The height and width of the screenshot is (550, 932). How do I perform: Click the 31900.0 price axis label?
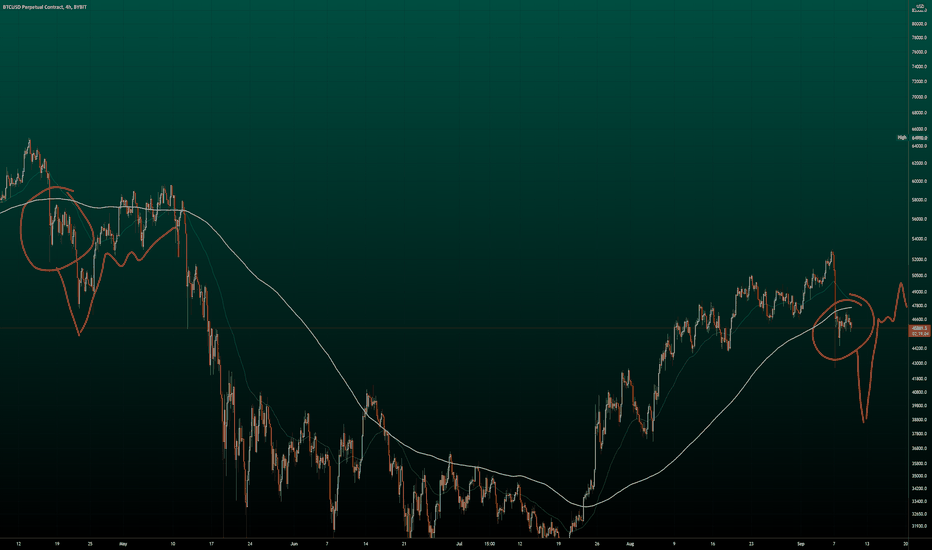point(919,526)
